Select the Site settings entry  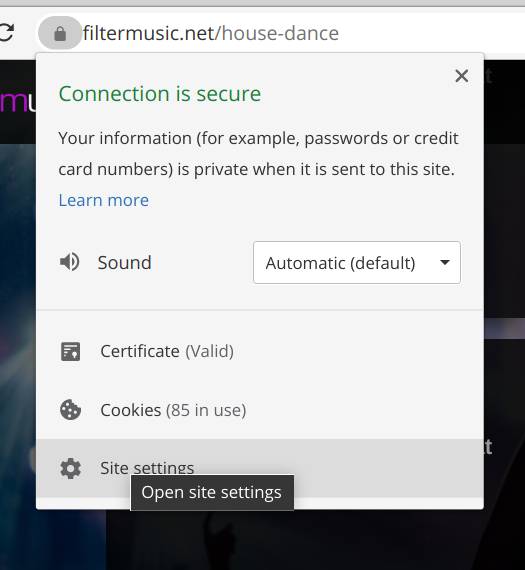click(x=260, y=468)
